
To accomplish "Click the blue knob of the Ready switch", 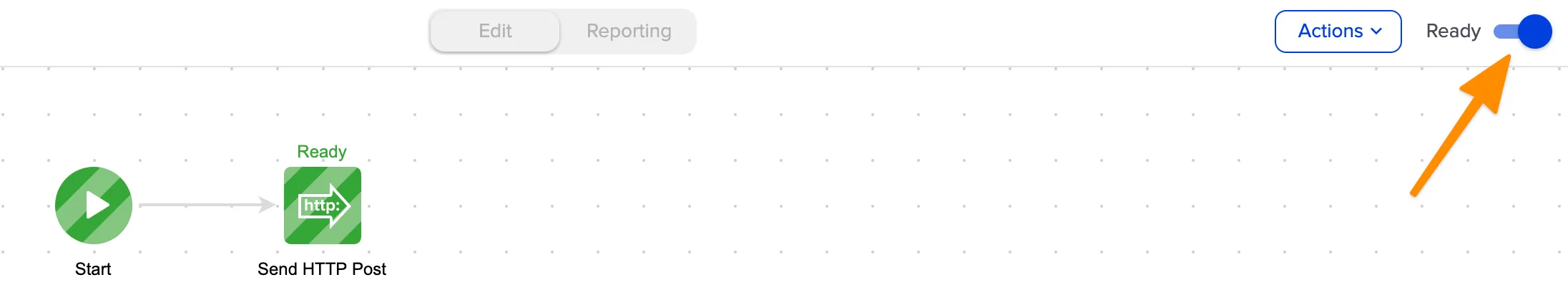I will (x=1534, y=32).
